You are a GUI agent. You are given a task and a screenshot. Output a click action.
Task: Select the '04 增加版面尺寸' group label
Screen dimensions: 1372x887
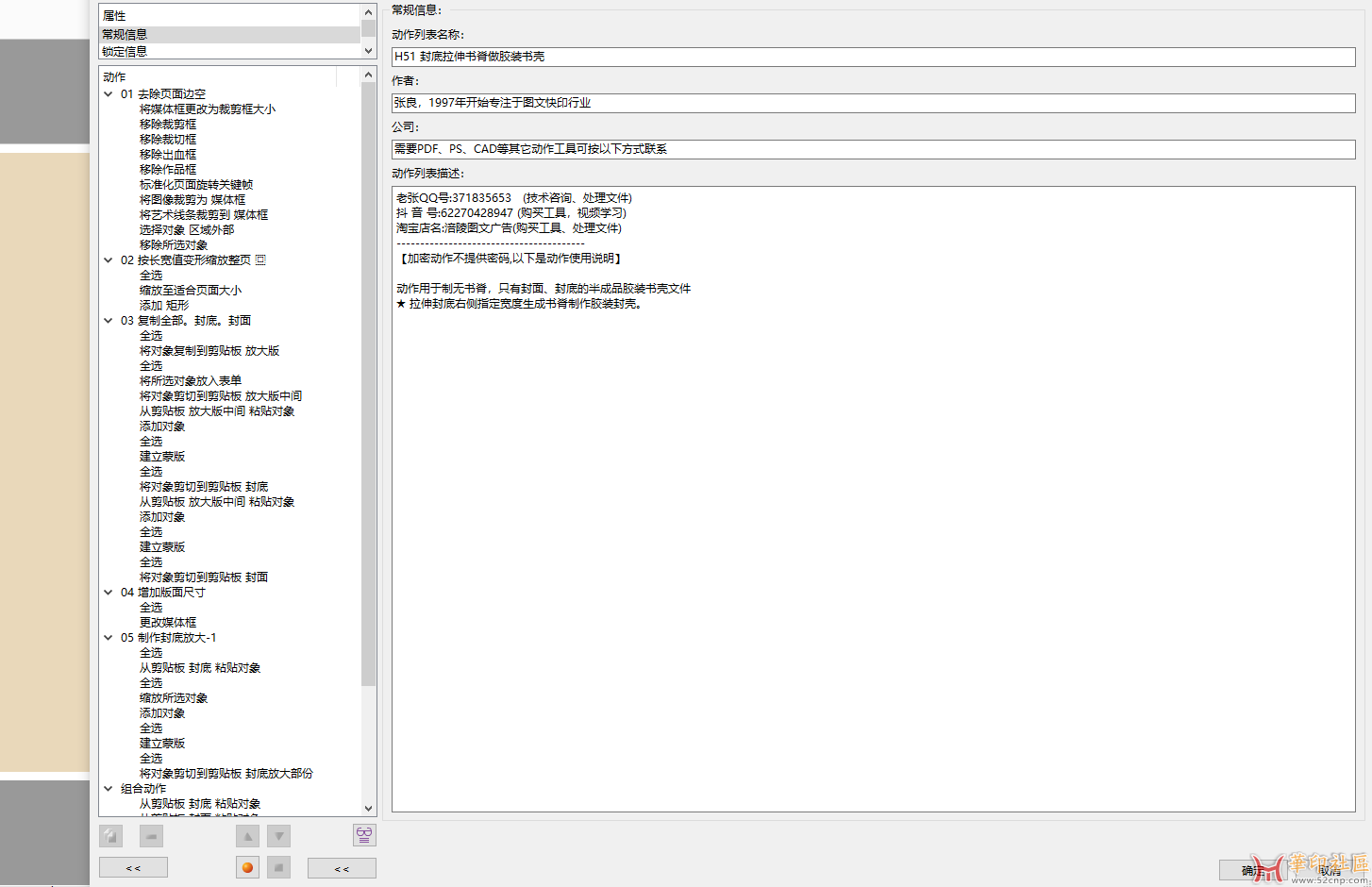(163, 593)
